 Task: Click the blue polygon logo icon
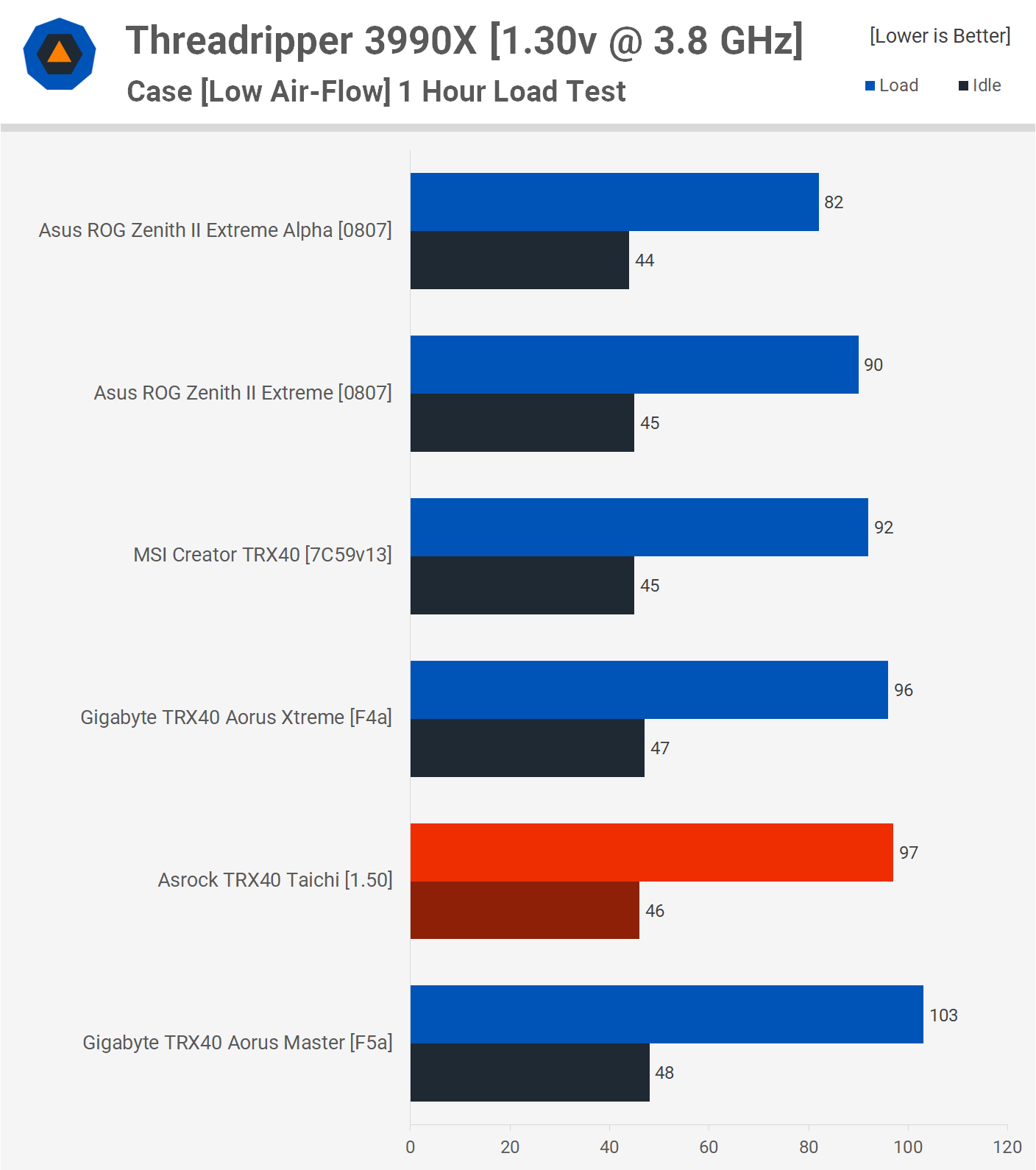click(x=60, y=54)
